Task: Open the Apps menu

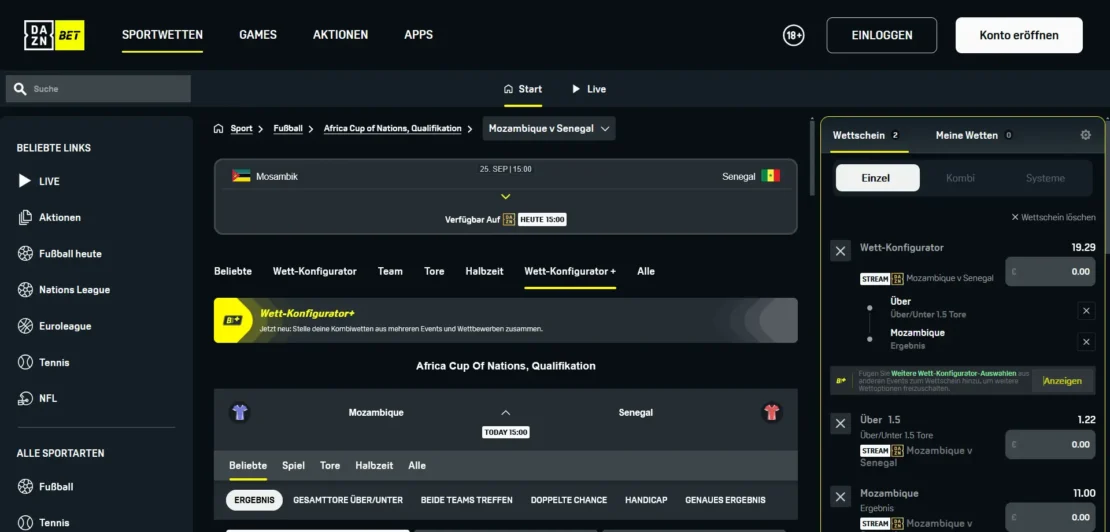Action: pyautogui.click(x=418, y=35)
